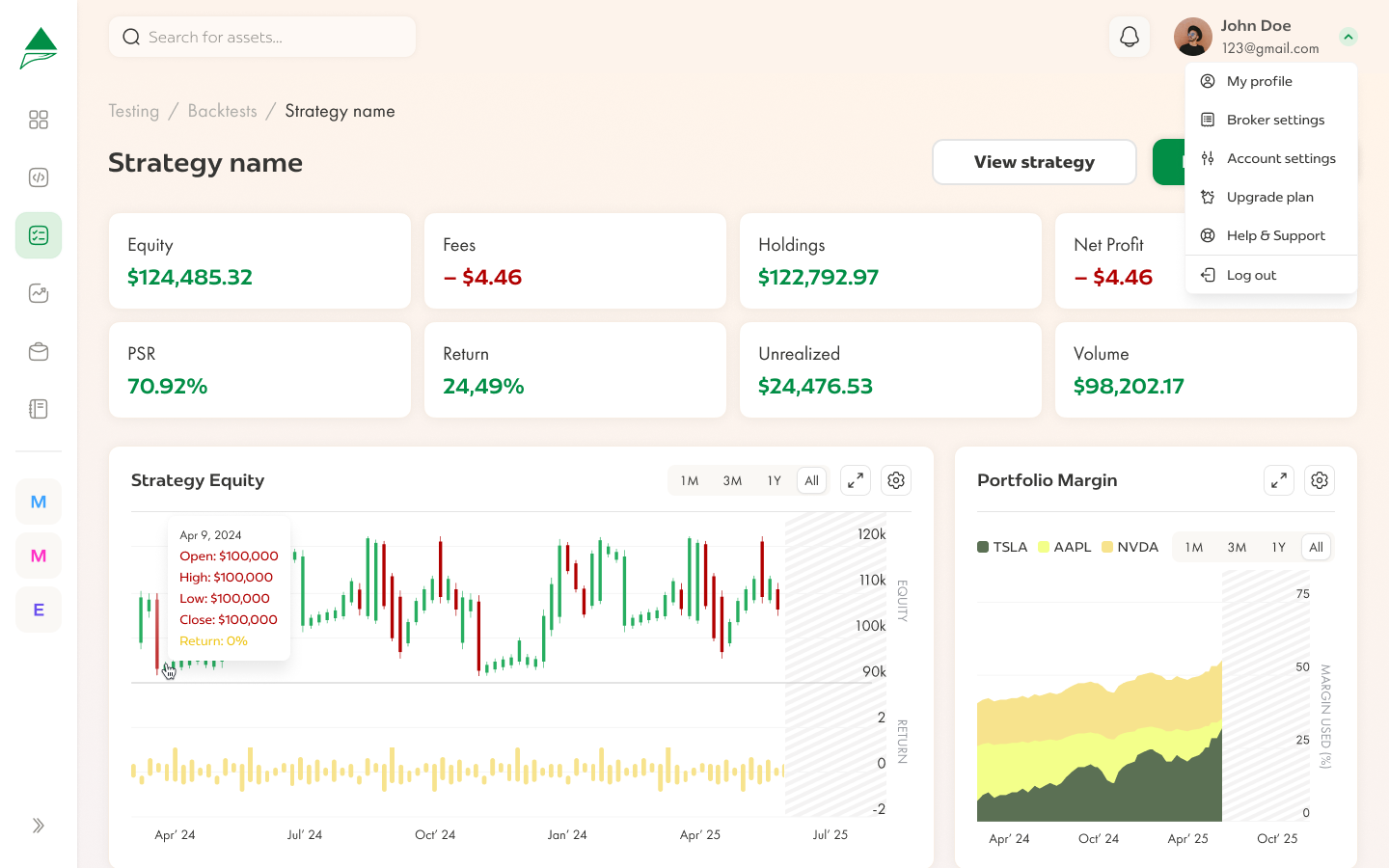This screenshot has height=868, width=1389.
Task: Open the chart analytics icon in sidebar
Action: coord(39,293)
